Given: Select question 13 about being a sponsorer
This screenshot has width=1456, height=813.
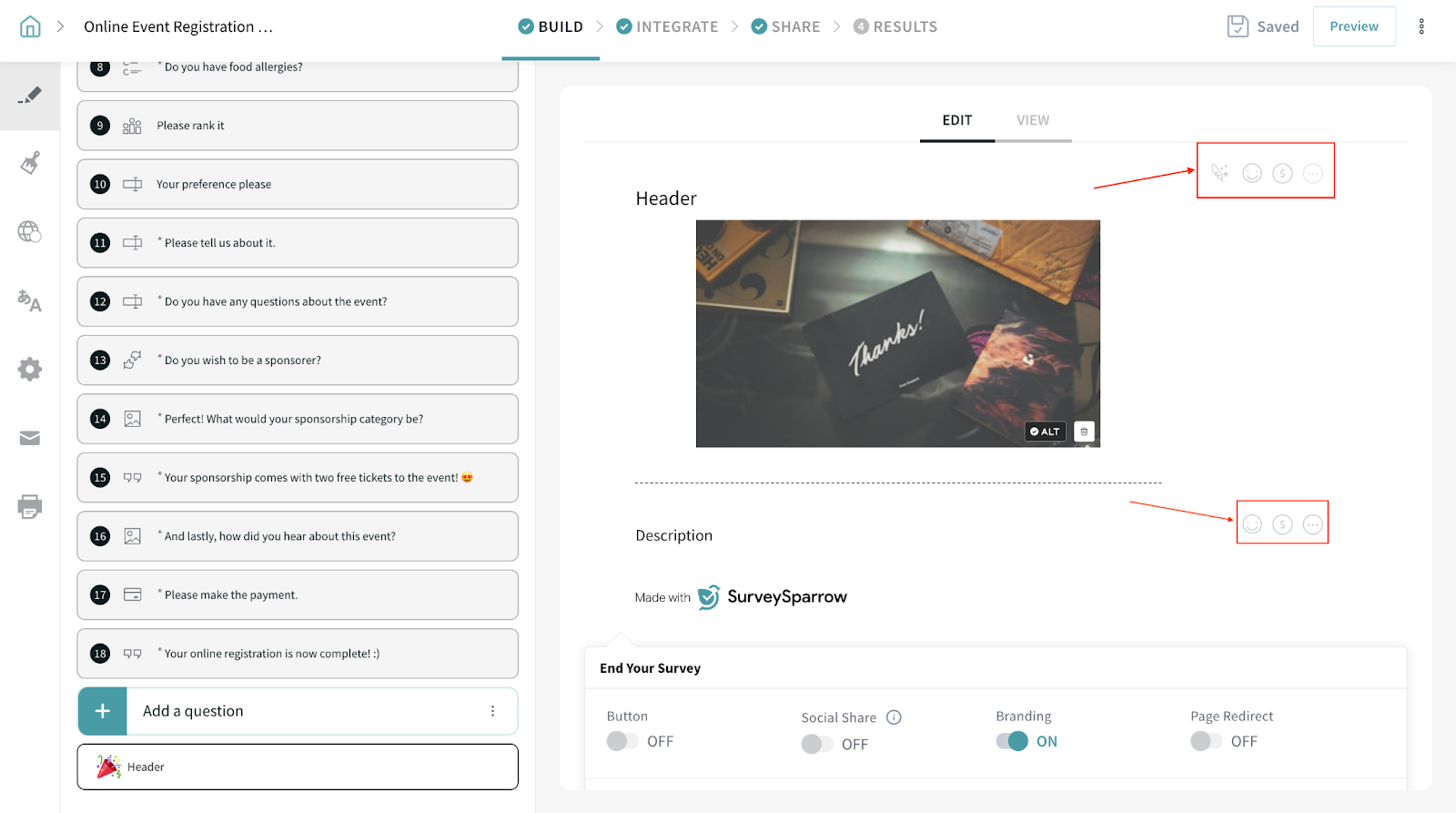Looking at the screenshot, I should pos(298,361).
